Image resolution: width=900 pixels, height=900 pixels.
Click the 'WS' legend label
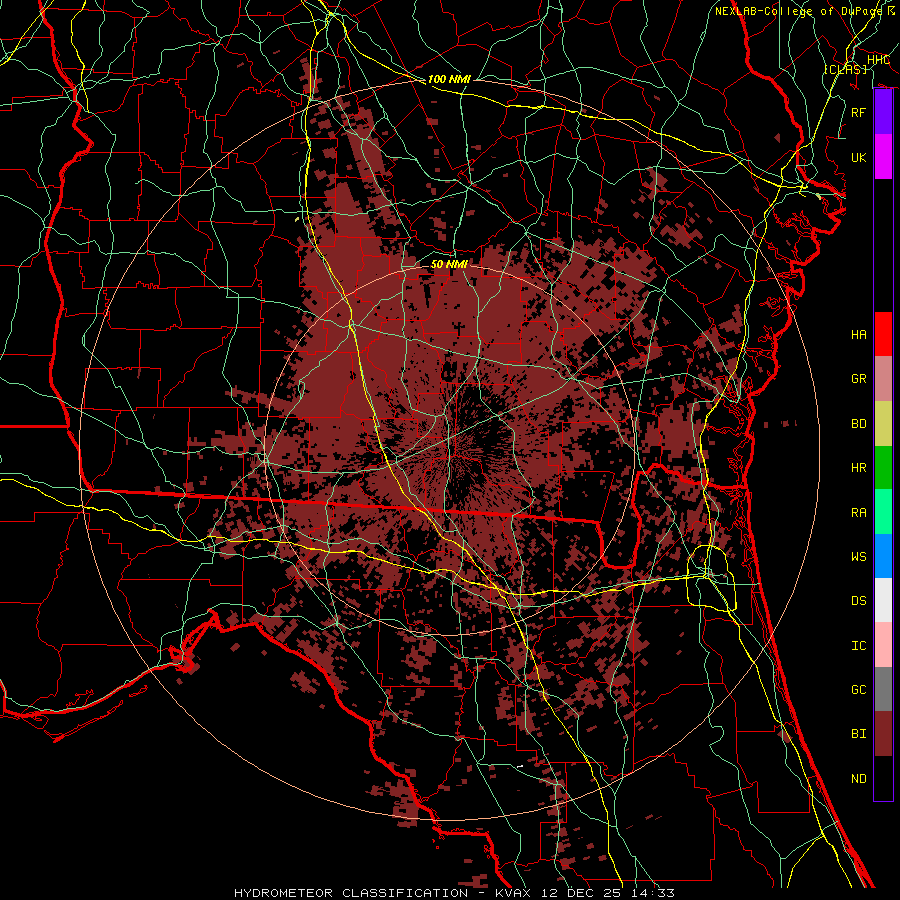click(x=858, y=557)
